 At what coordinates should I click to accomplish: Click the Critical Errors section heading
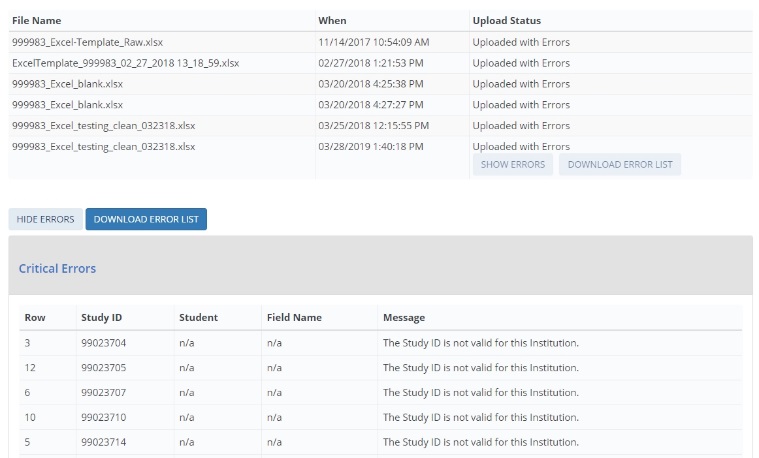click(57, 268)
